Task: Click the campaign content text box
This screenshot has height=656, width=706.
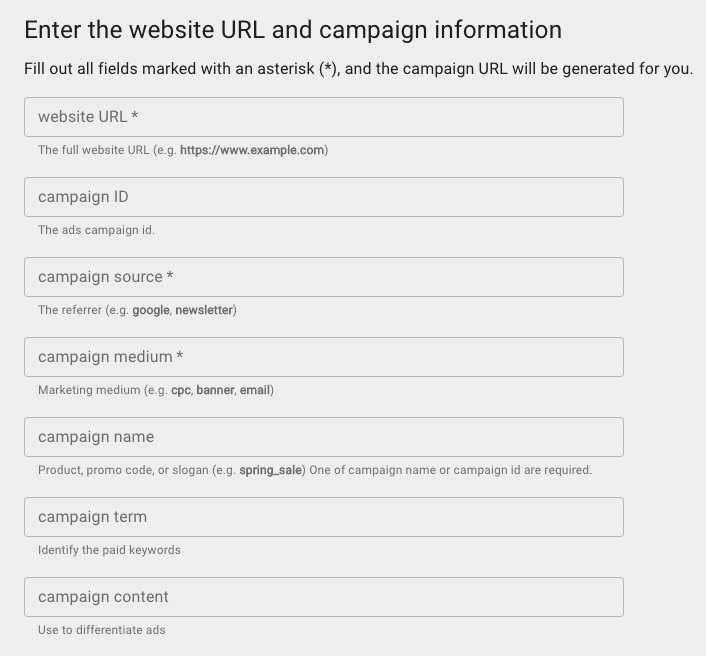Action: (323, 597)
